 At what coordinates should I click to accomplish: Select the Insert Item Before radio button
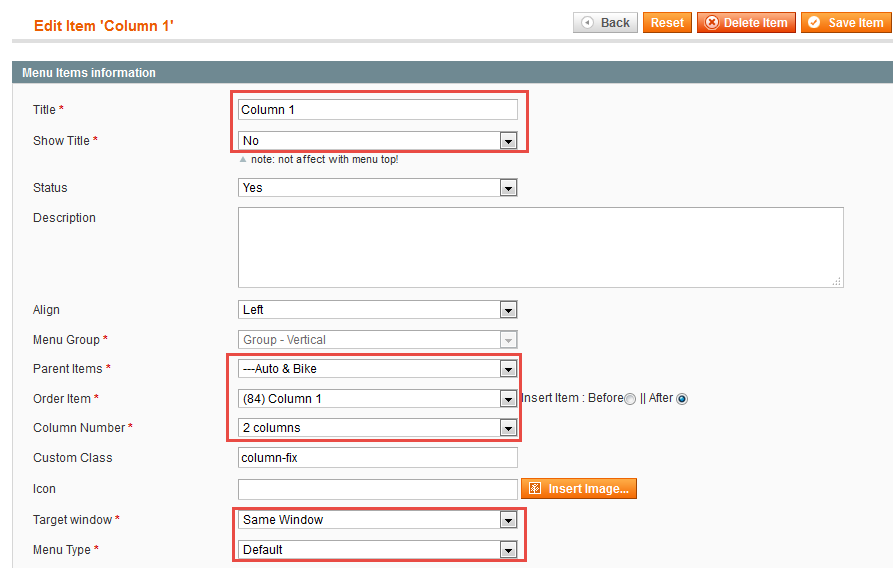[x=630, y=399]
